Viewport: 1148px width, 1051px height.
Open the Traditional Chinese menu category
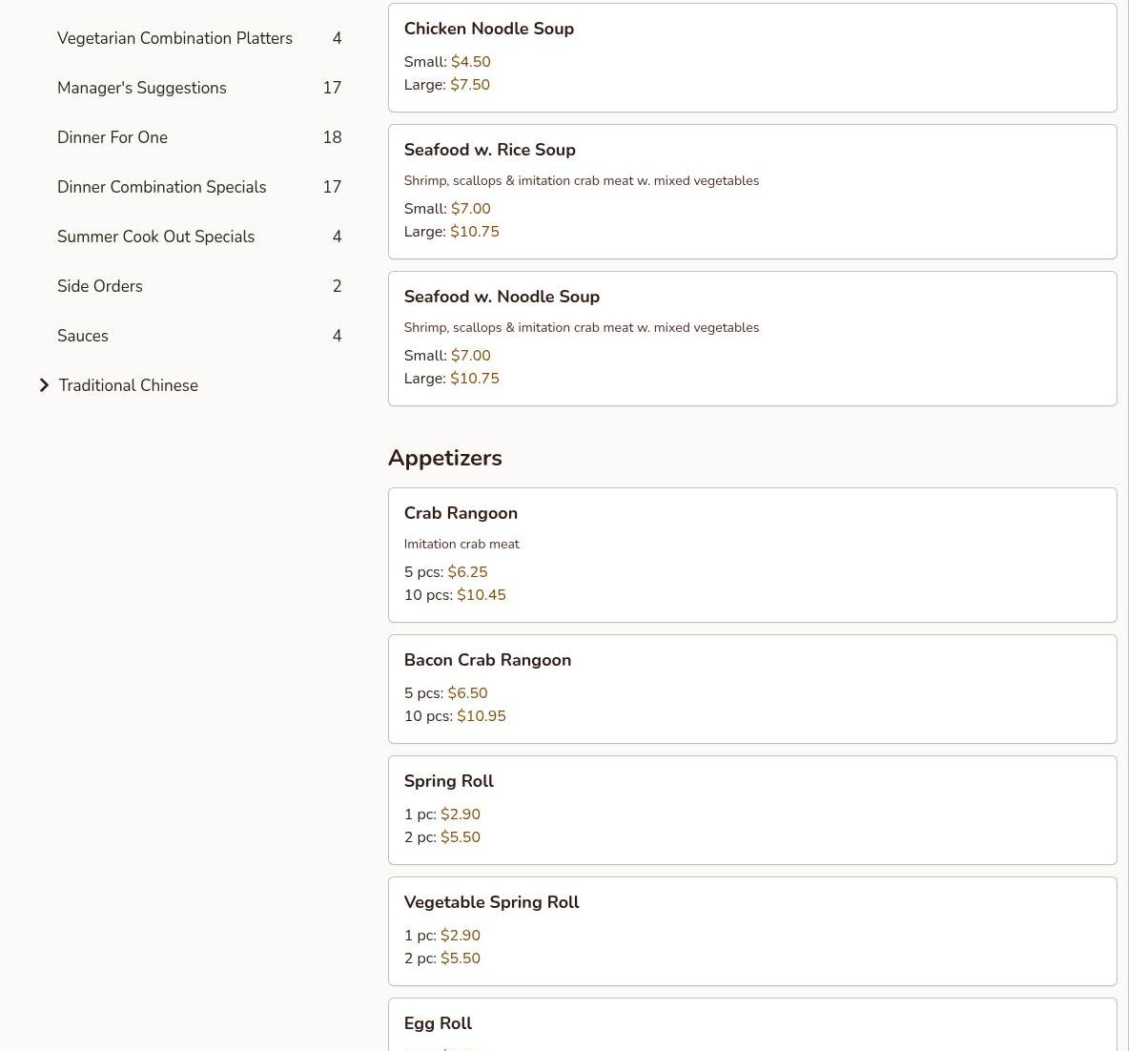[x=128, y=385]
